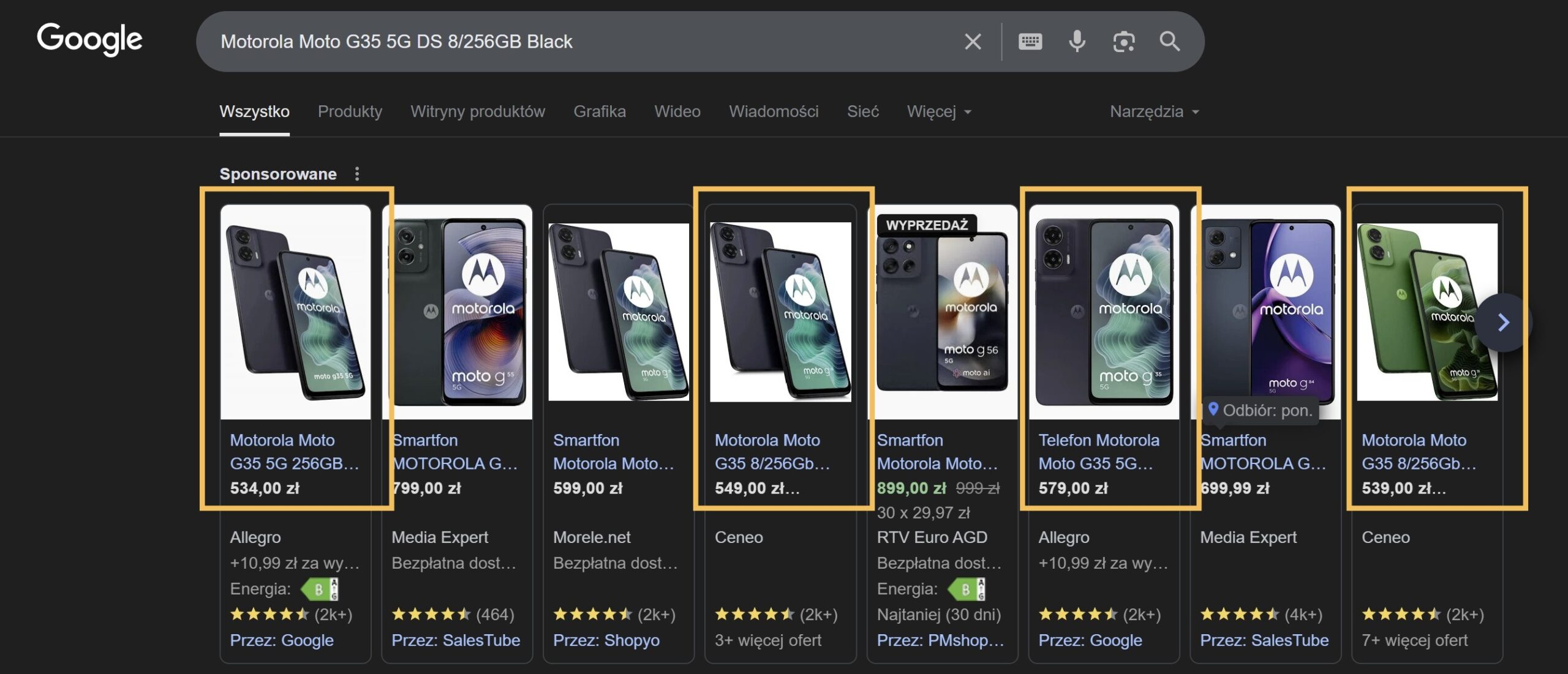Screen dimensions: 1568x674
Task: Click inside the search input field
Action: 551,41
